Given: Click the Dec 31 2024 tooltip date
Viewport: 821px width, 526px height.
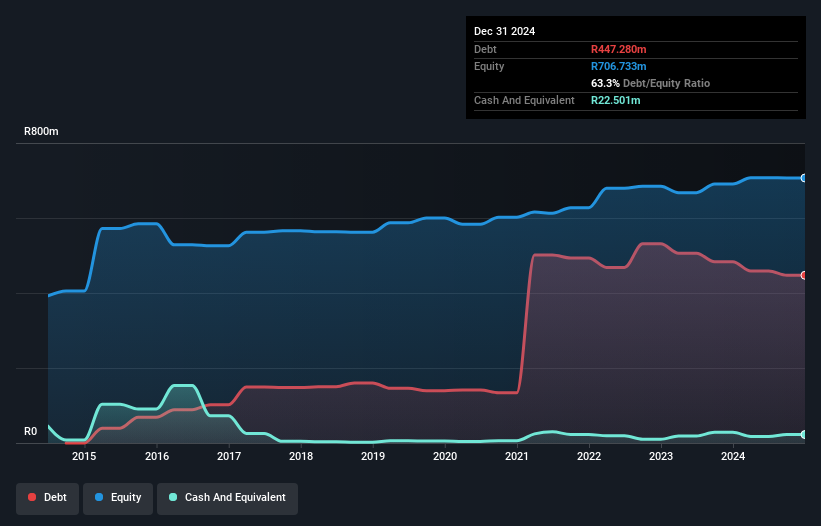Looking at the screenshot, I should point(504,31).
